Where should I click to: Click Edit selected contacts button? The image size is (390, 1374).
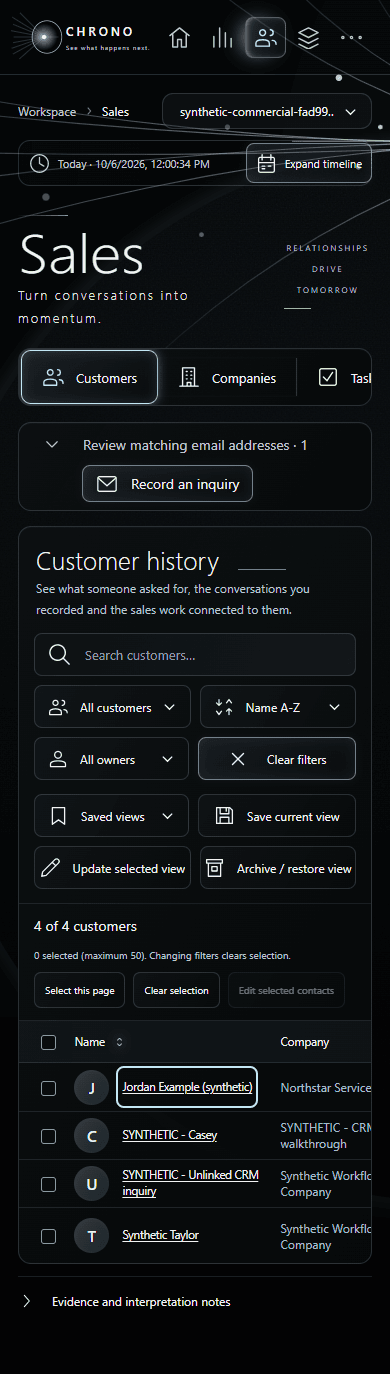[286, 990]
